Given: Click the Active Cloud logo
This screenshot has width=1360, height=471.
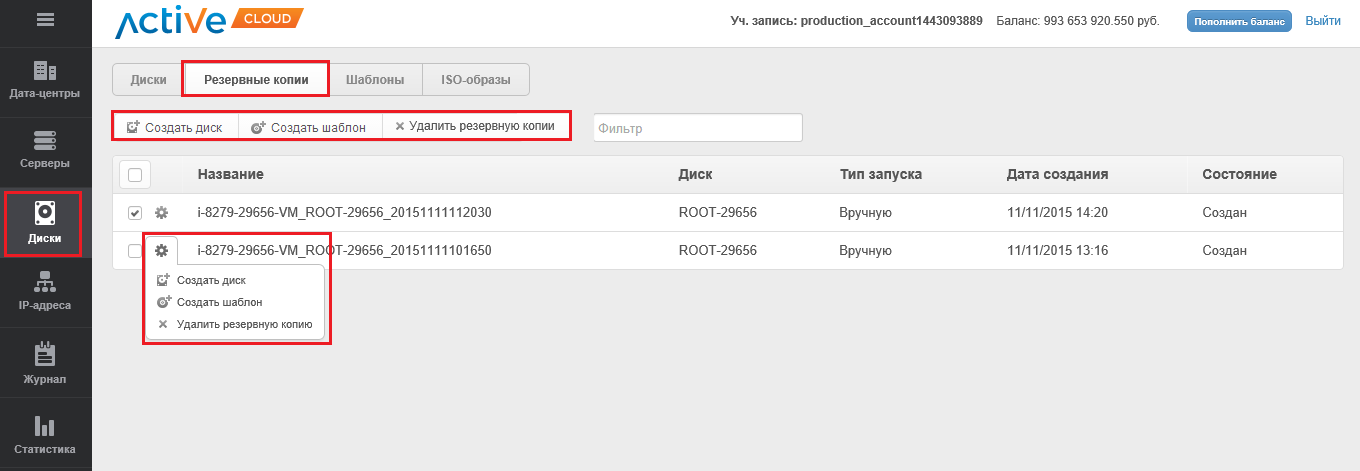Looking at the screenshot, I should [x=208, y=21].
